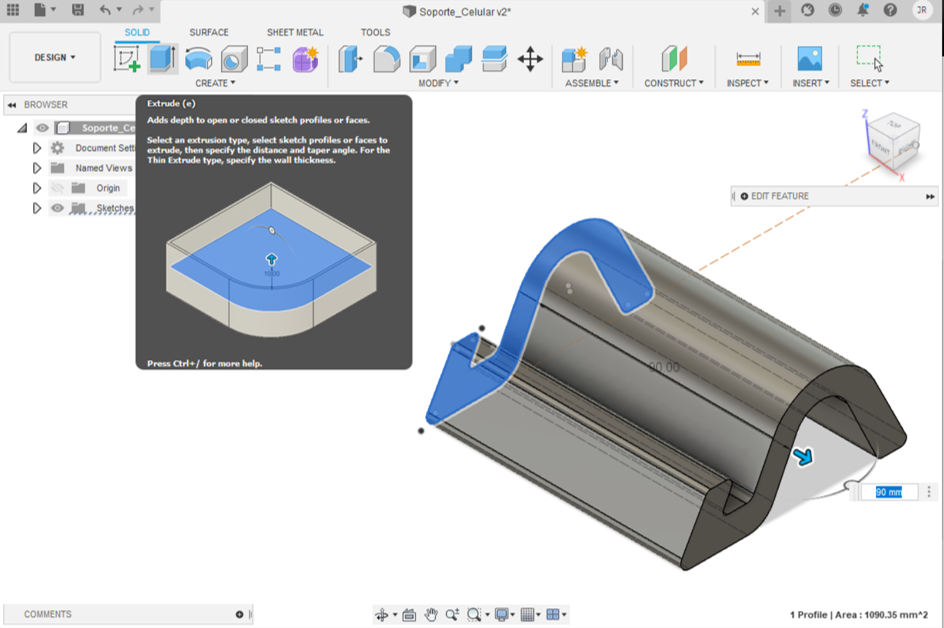The width and height of the screenshot is (944, 628).
Task: Open the CREATE dropdown menu
Action: coord(215,83)
